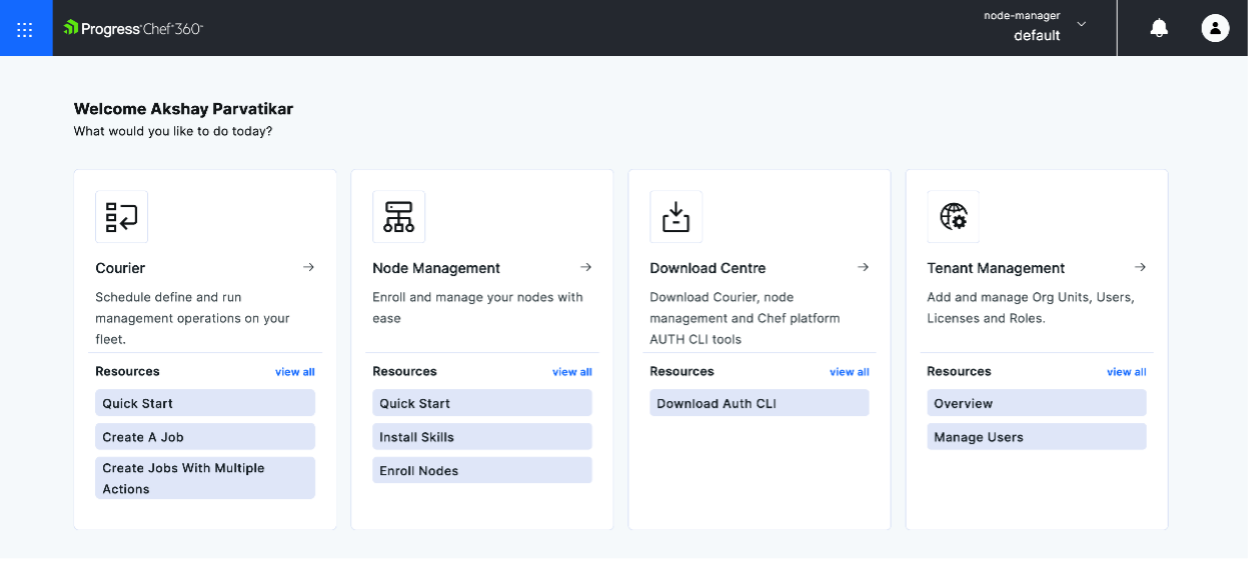The image size is (1252, 562).
Task: Open the user profile avatar
Action: pyautogui.click(x=1214, y=28)
